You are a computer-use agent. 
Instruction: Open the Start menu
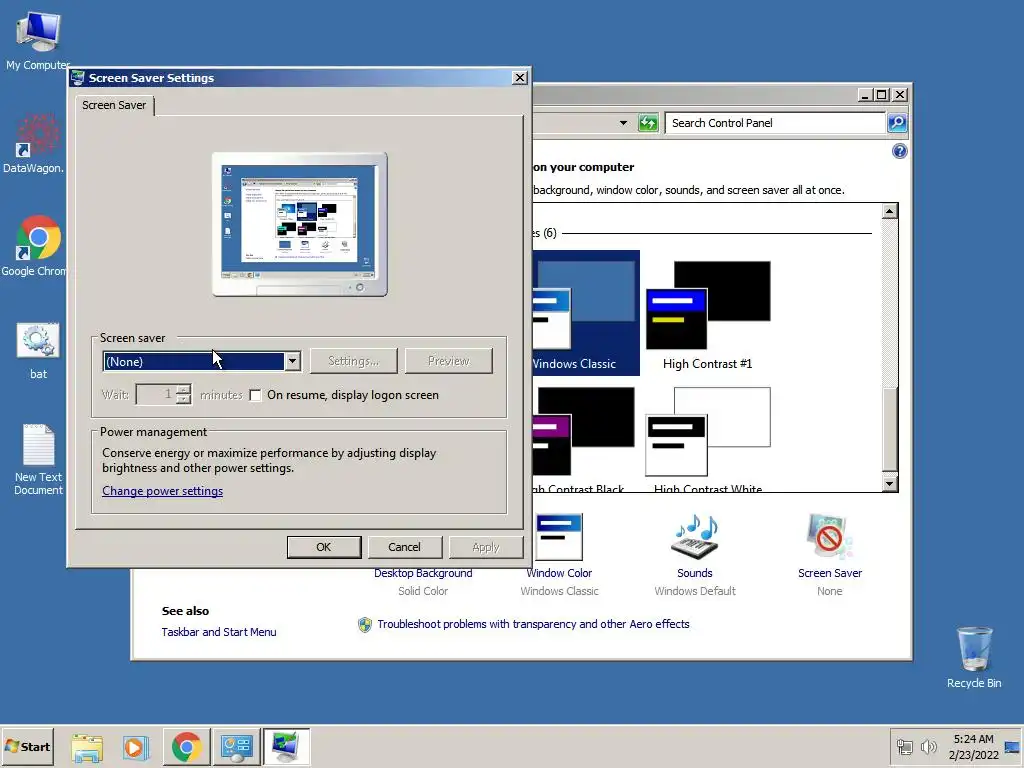(27, 746)
